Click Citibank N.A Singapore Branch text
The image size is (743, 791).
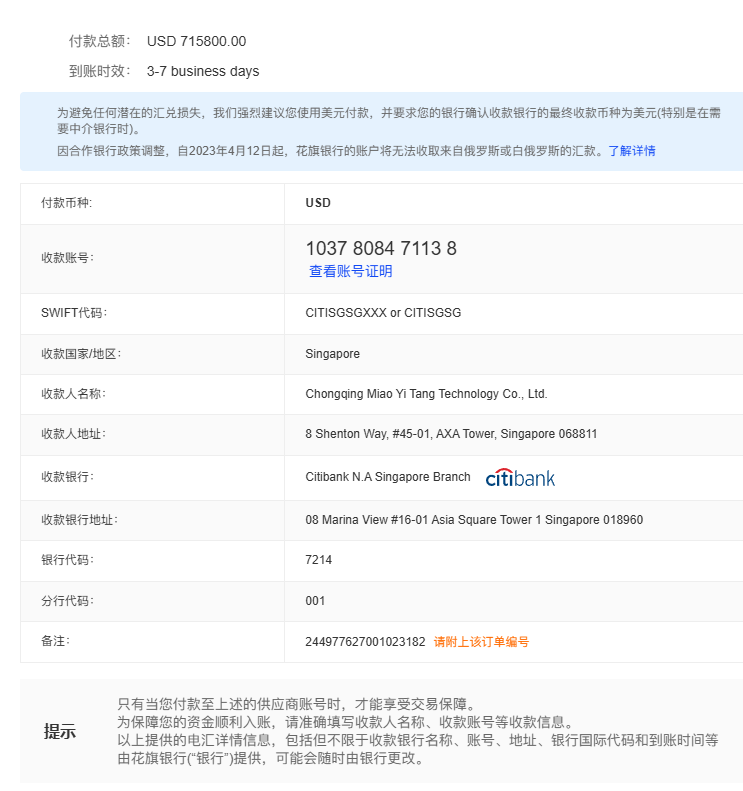tap(387, 477)
